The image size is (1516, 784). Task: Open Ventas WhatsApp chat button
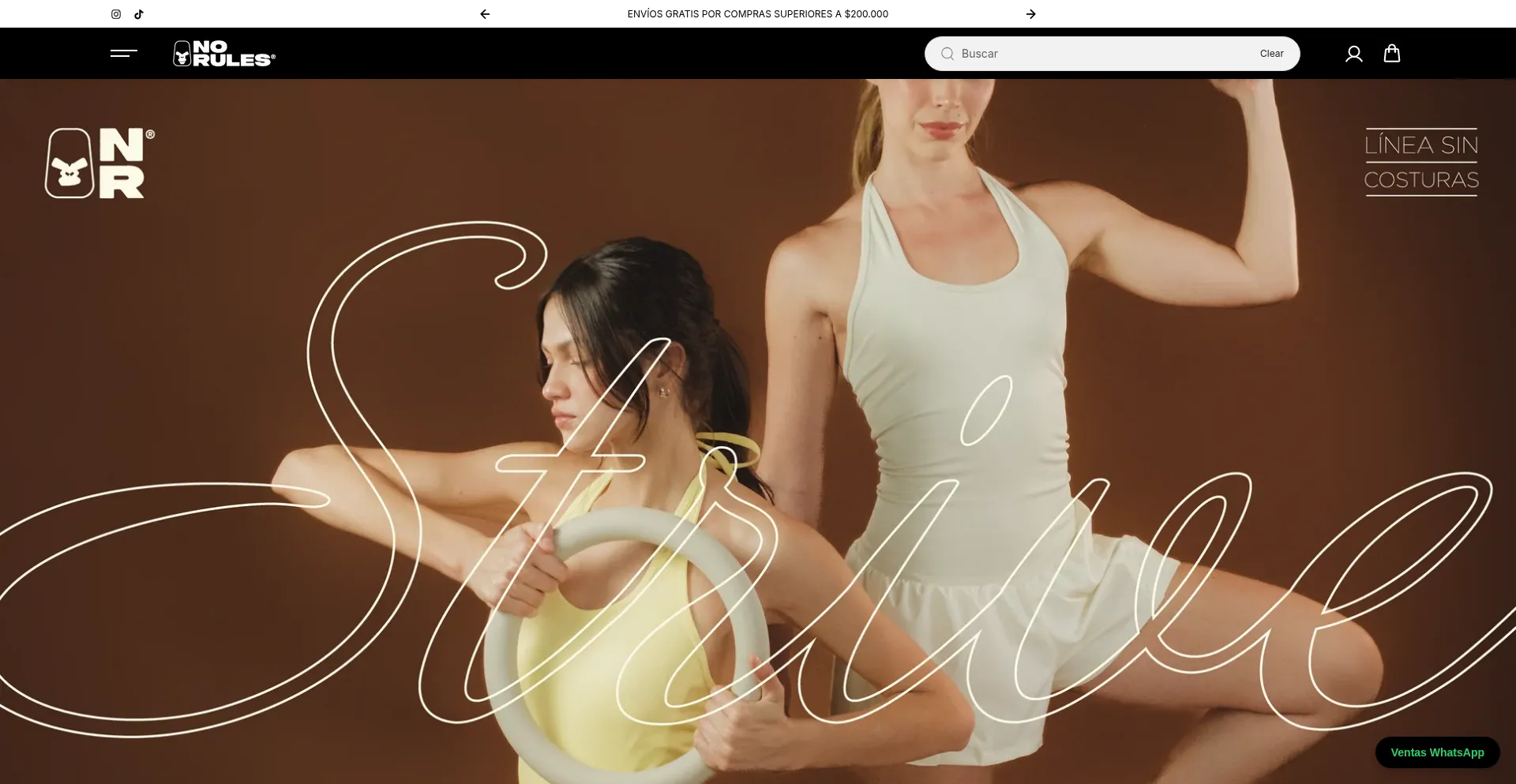tap(1436, 752)
